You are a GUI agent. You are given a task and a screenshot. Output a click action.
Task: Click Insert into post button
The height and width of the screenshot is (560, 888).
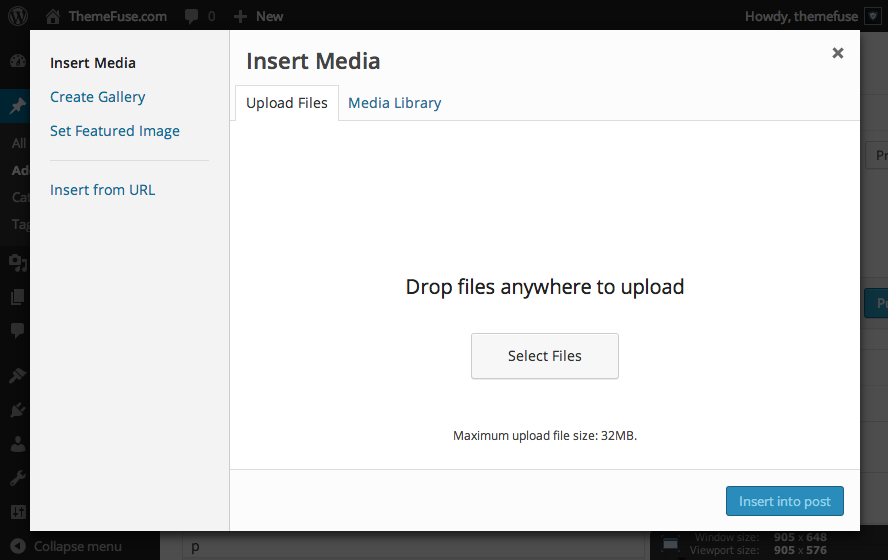tap(785, 501)
